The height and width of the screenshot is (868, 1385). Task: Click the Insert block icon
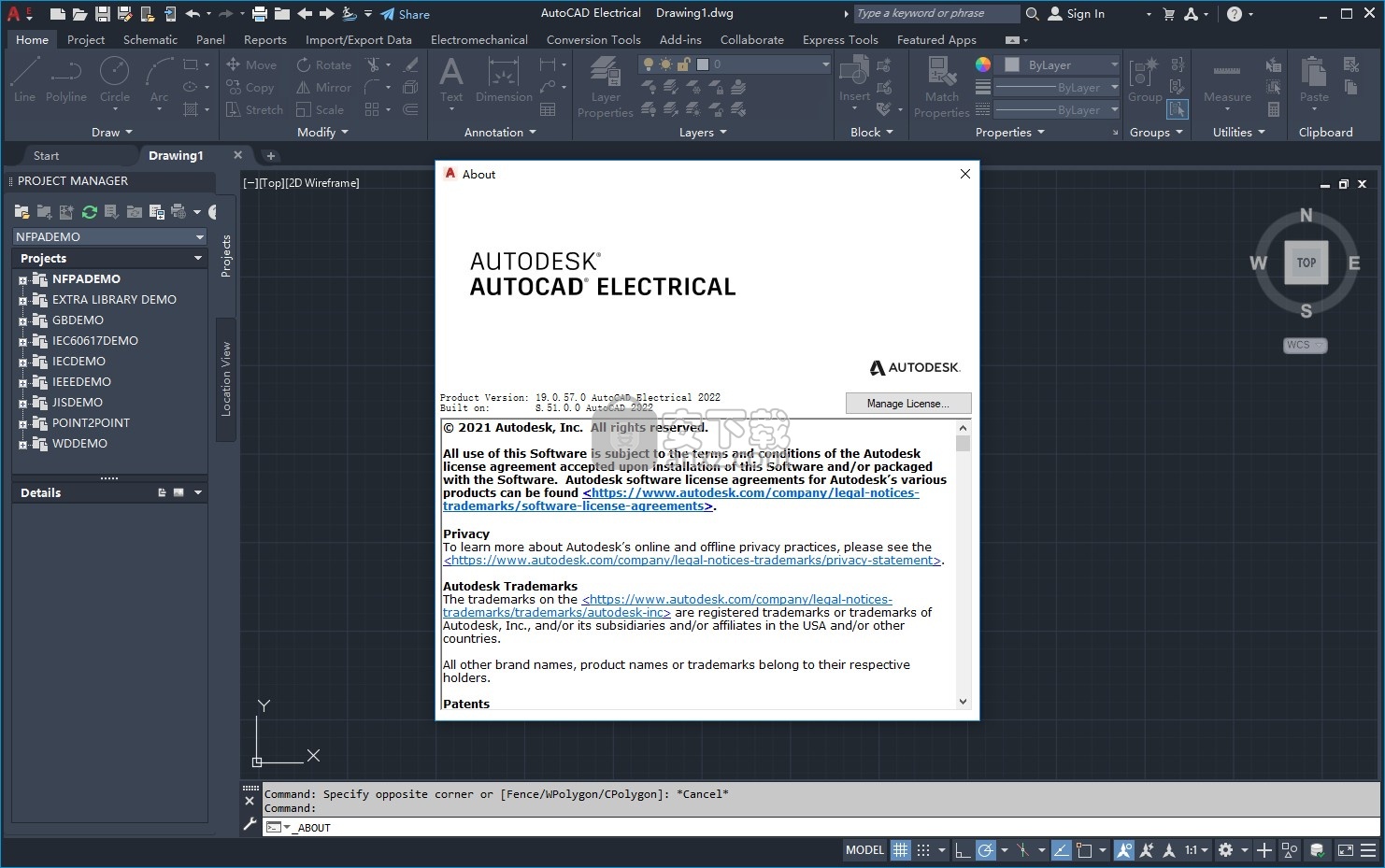click(x=854, y=79)
